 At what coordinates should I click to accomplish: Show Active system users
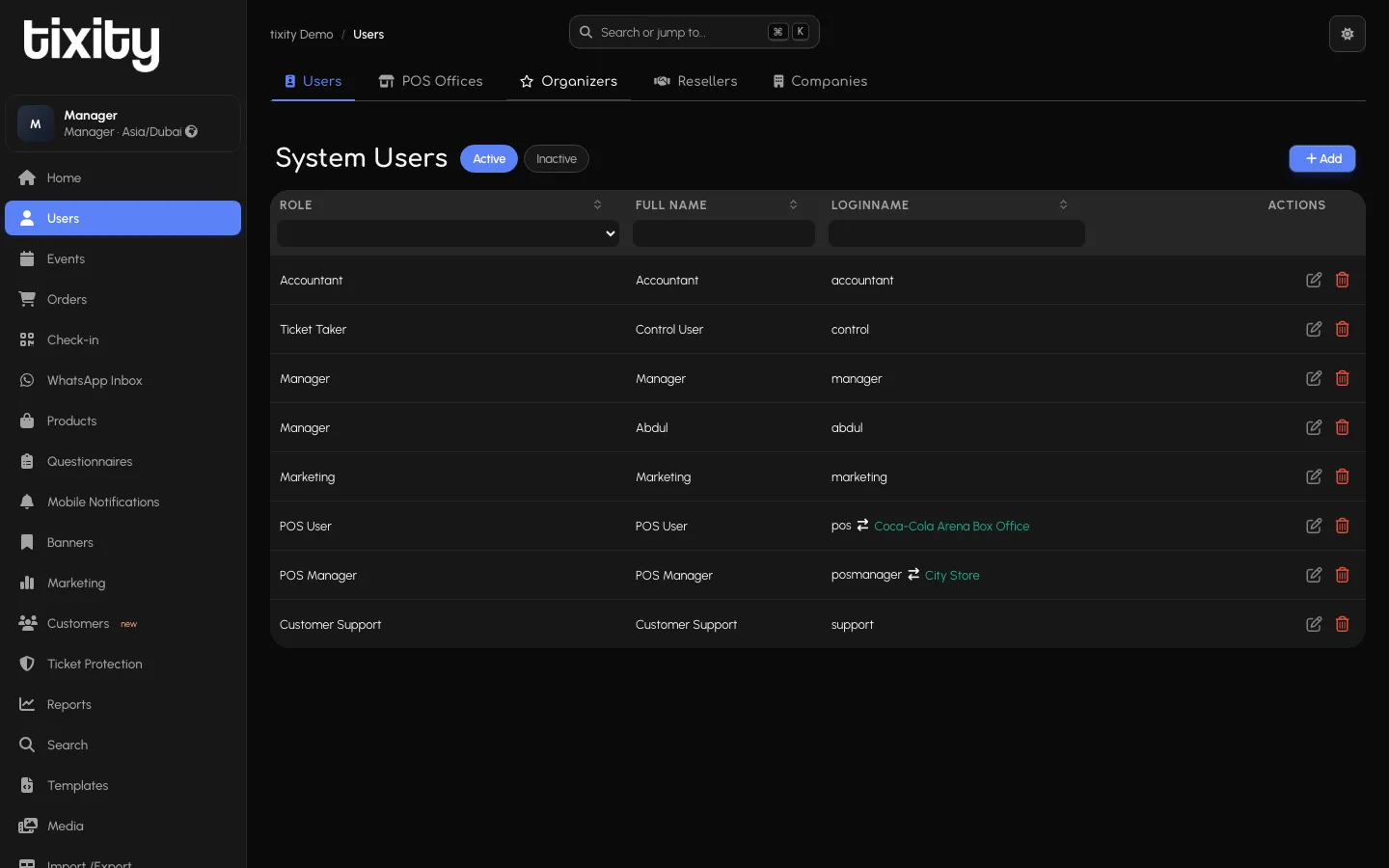pos(489,159)
